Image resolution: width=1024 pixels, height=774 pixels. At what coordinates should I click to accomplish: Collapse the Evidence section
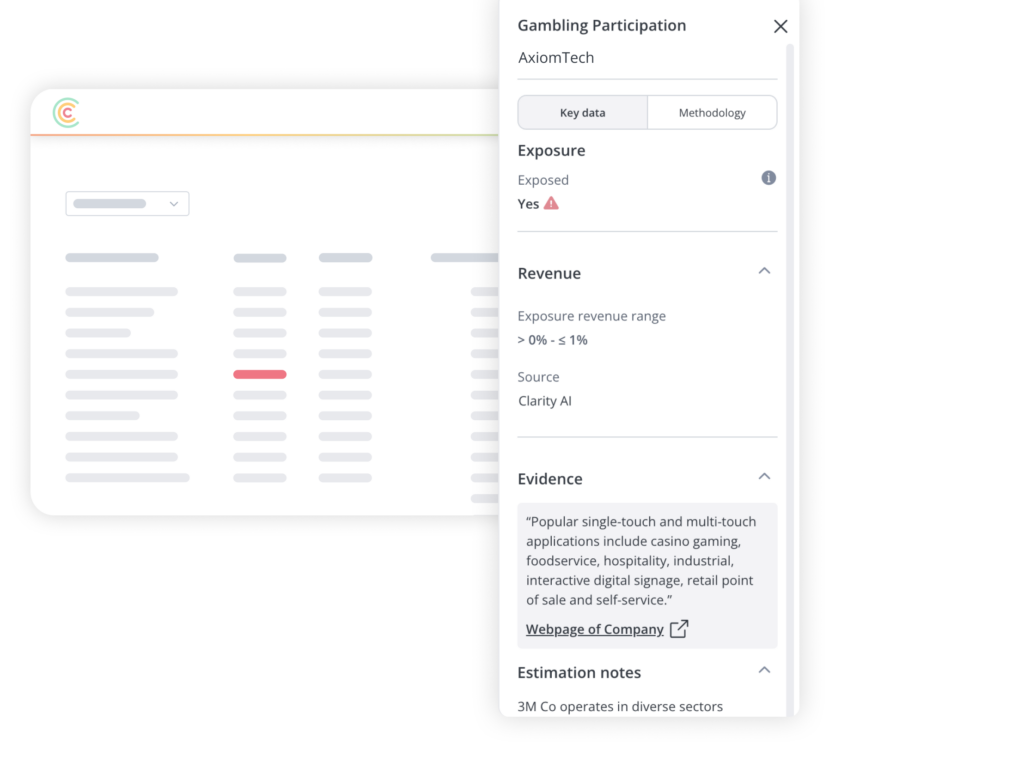764,477
